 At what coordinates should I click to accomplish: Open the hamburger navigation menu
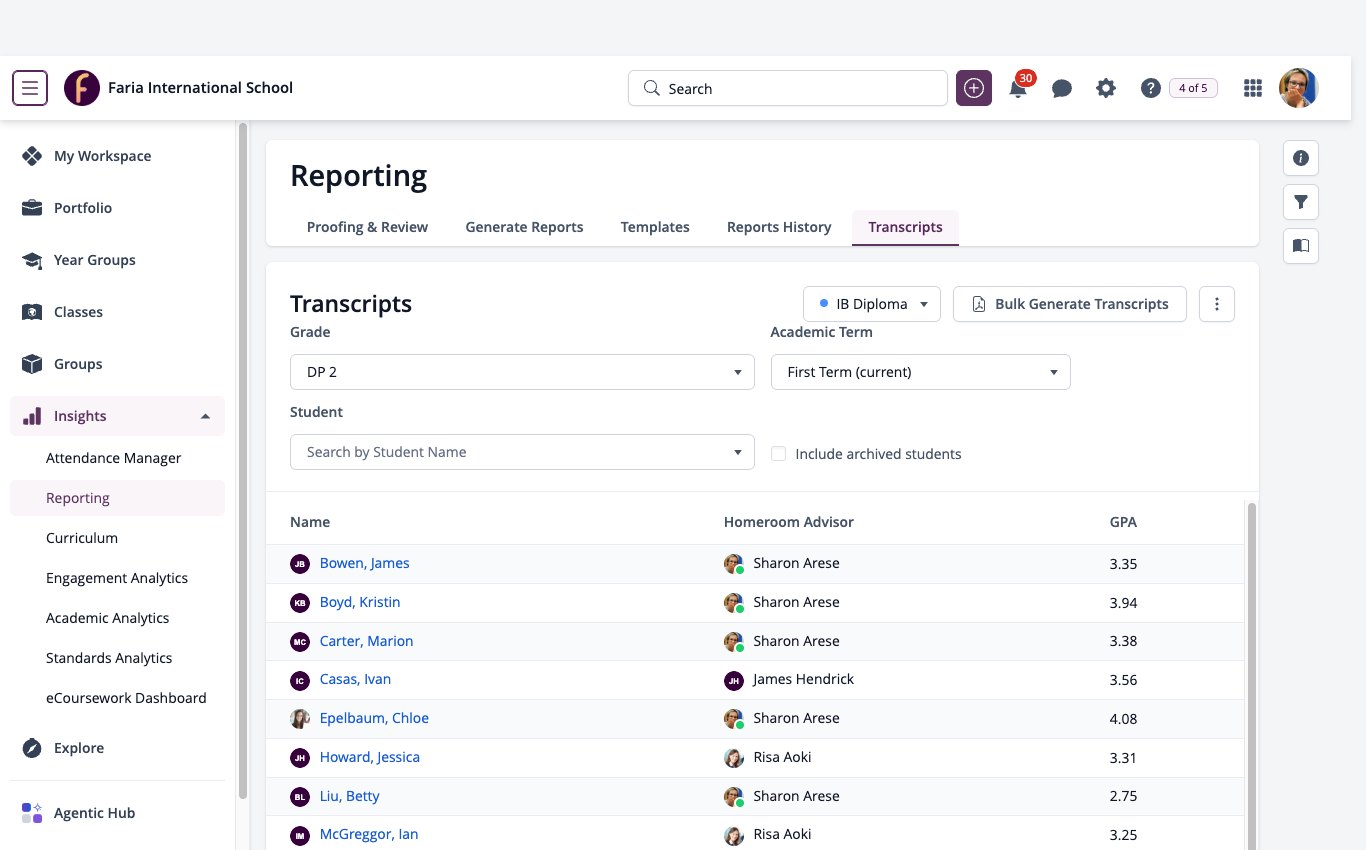(x=30, y=88)
